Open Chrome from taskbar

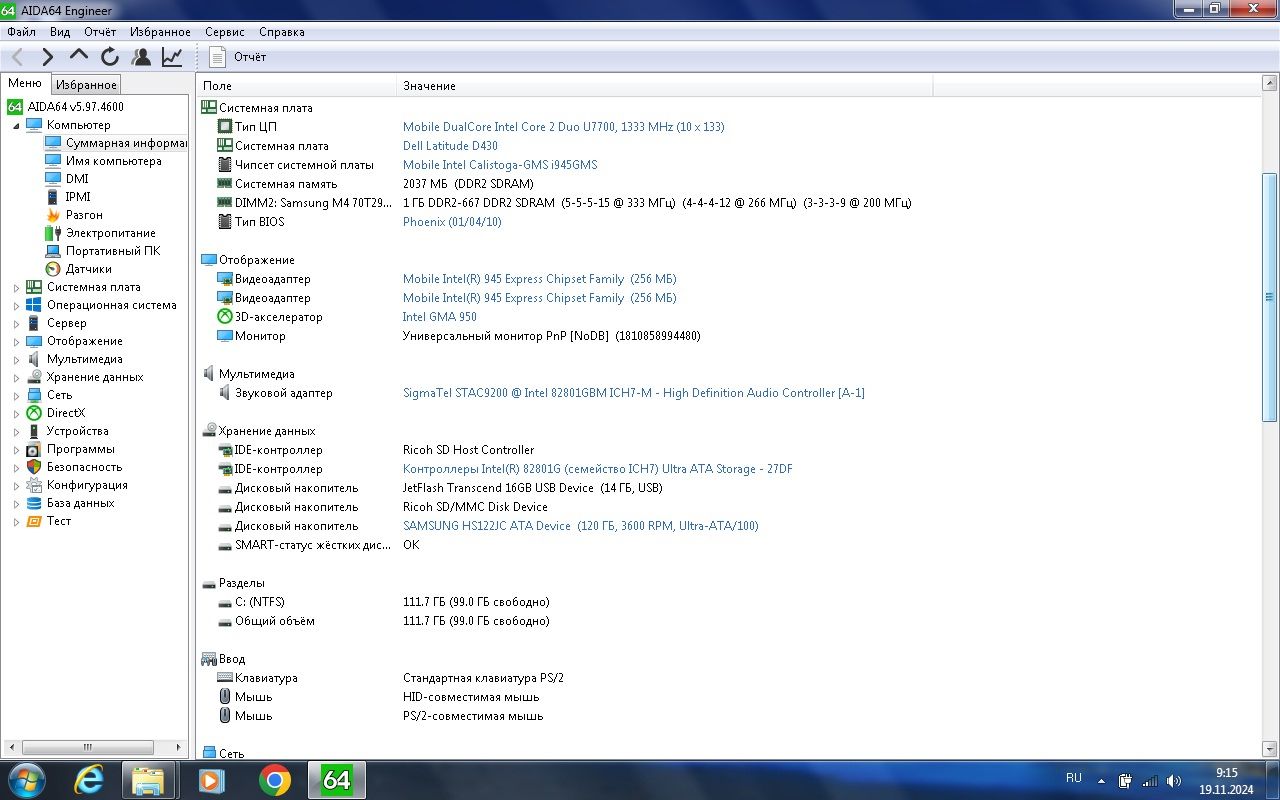275,780
